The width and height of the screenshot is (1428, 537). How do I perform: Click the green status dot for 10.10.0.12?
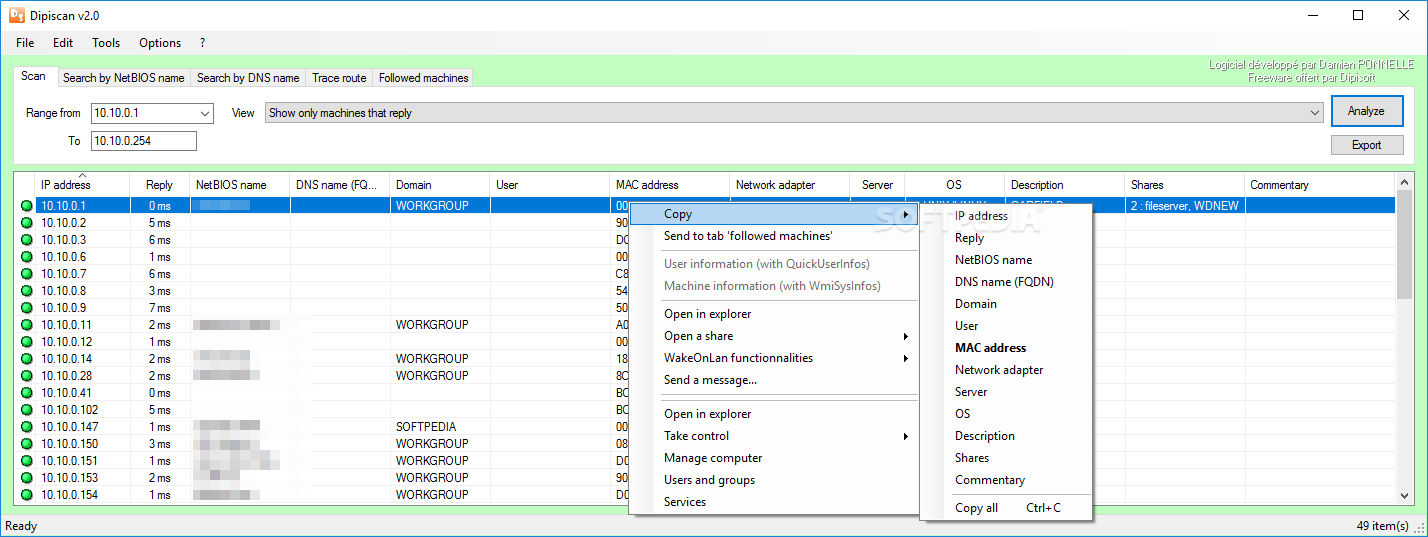click(26, 342)
